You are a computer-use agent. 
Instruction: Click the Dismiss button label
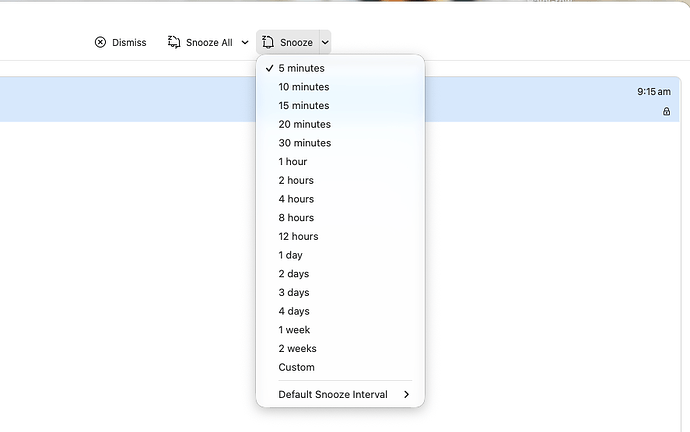click(129, 42)
